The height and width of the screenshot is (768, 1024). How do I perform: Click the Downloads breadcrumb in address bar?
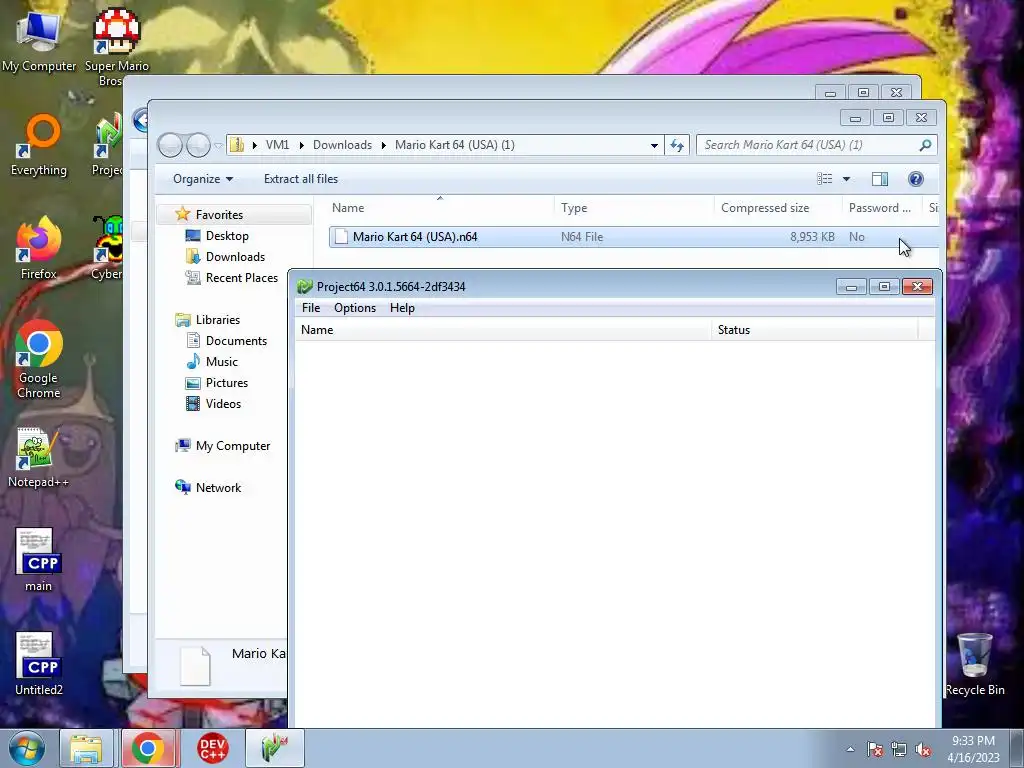[x=342, y=145]
